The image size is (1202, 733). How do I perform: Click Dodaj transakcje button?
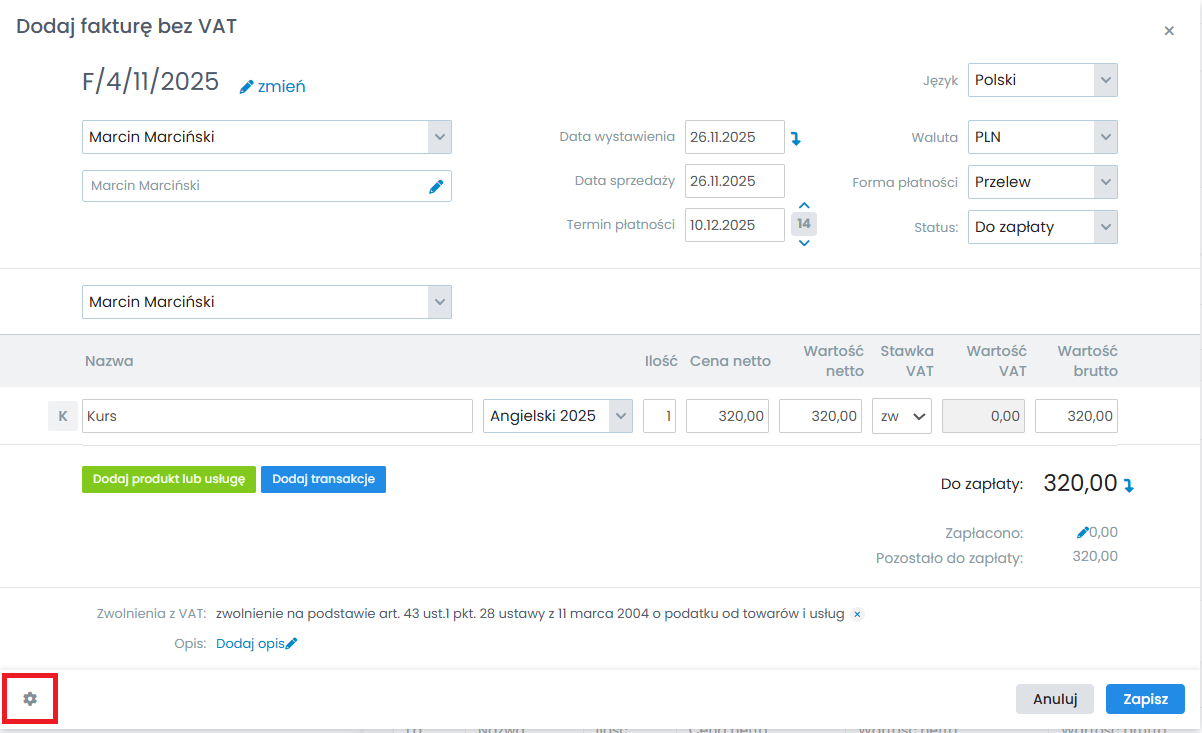pos(323,480)
